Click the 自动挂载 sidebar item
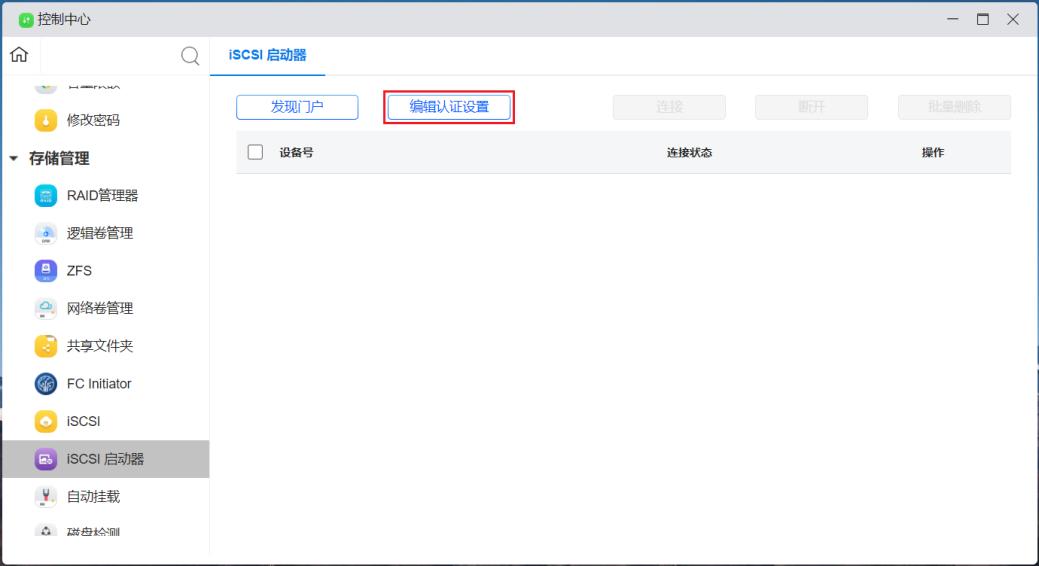1039x566 pixels. click(x=93, y=497)
